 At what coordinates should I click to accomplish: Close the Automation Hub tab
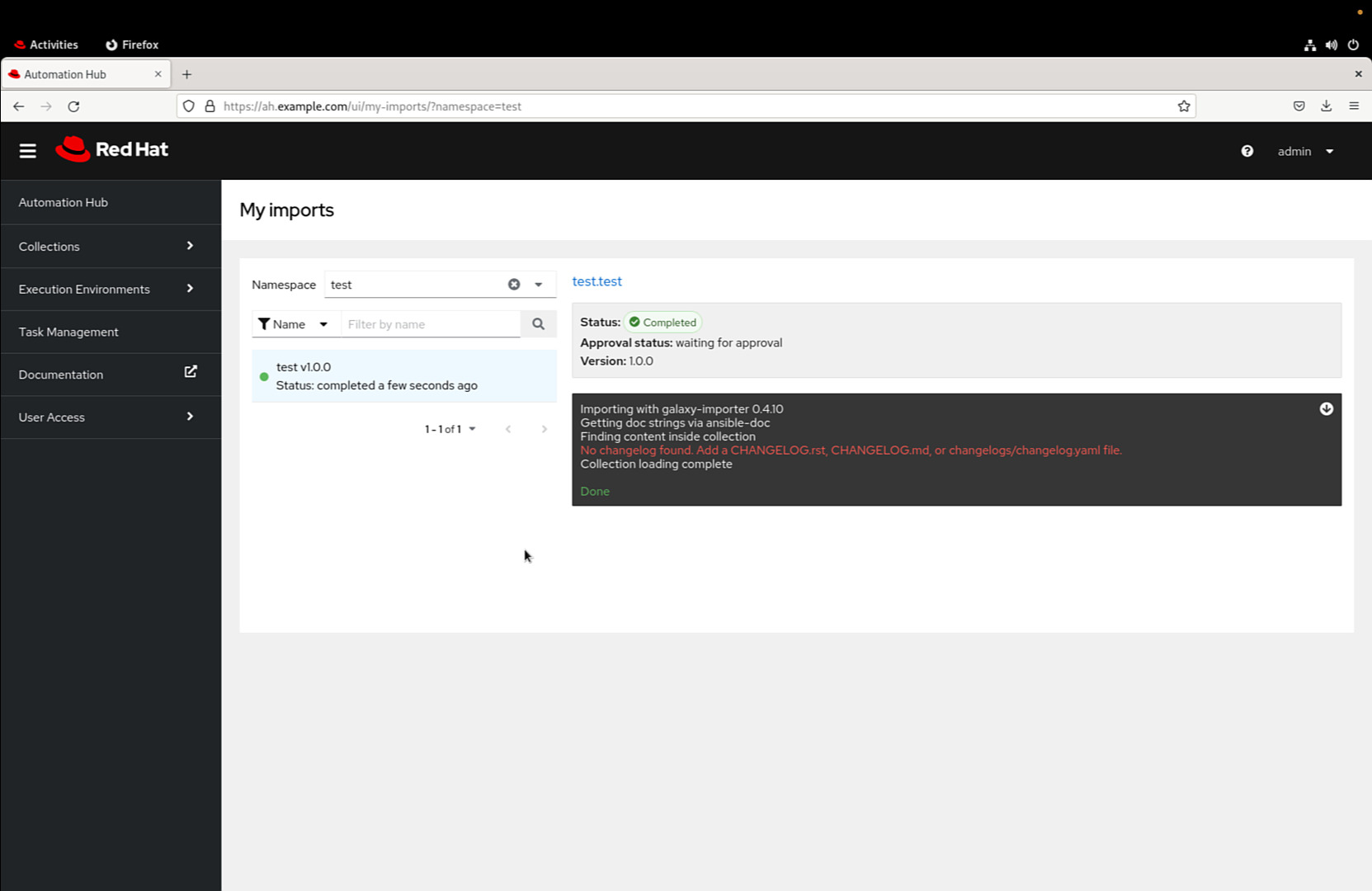coord(158,74)
